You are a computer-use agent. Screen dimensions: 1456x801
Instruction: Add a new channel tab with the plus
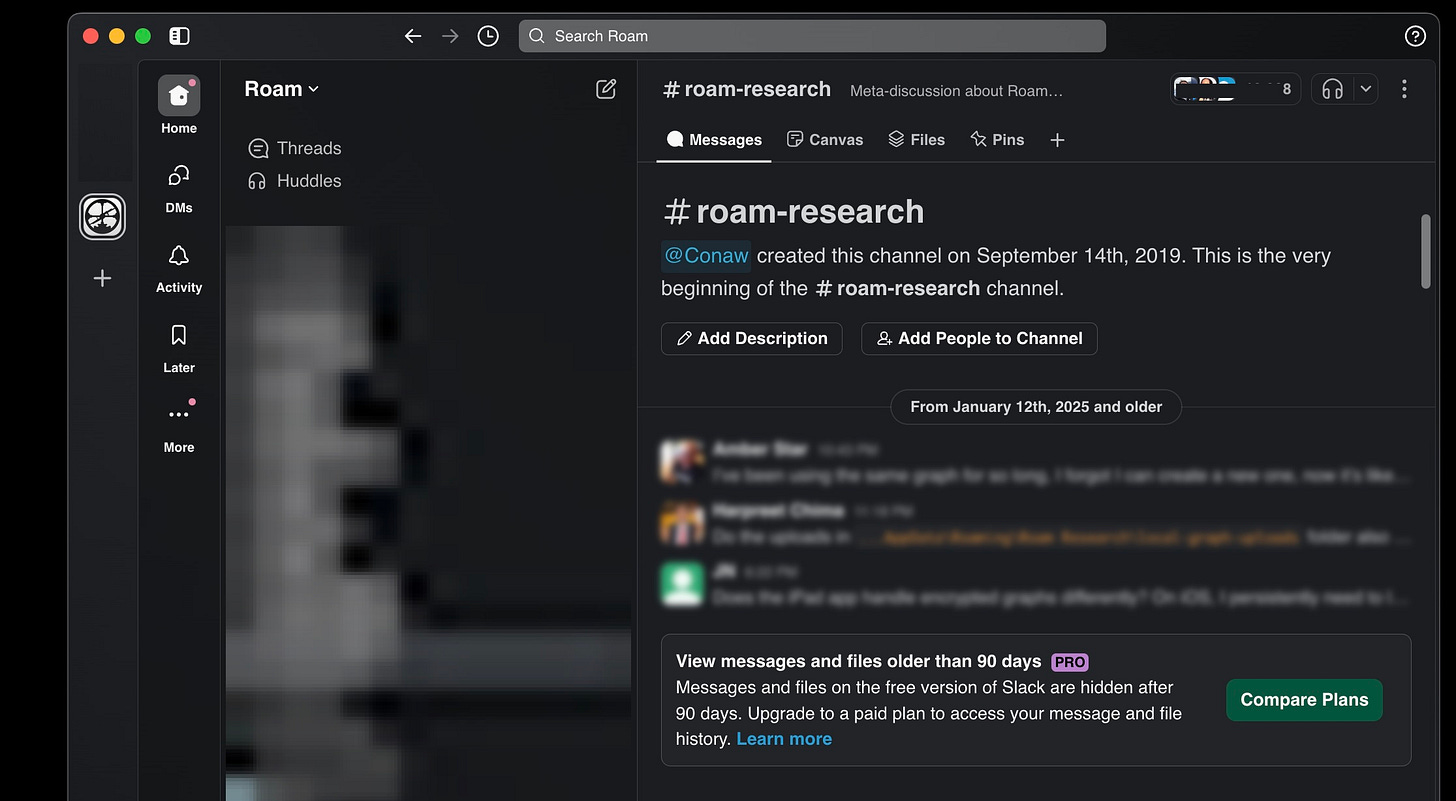1057,140
